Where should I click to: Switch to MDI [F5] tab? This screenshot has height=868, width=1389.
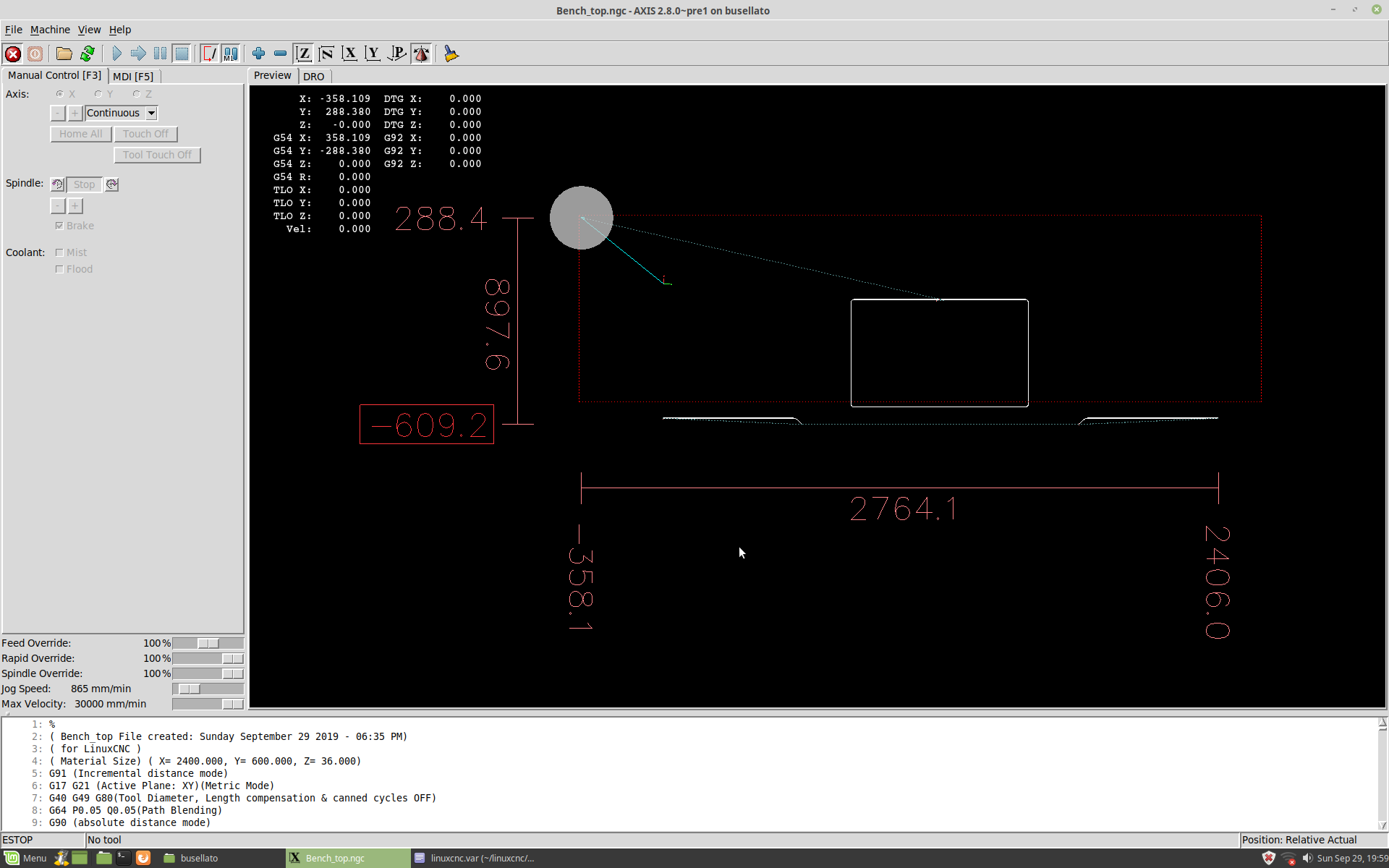click(x=133, y=76)
